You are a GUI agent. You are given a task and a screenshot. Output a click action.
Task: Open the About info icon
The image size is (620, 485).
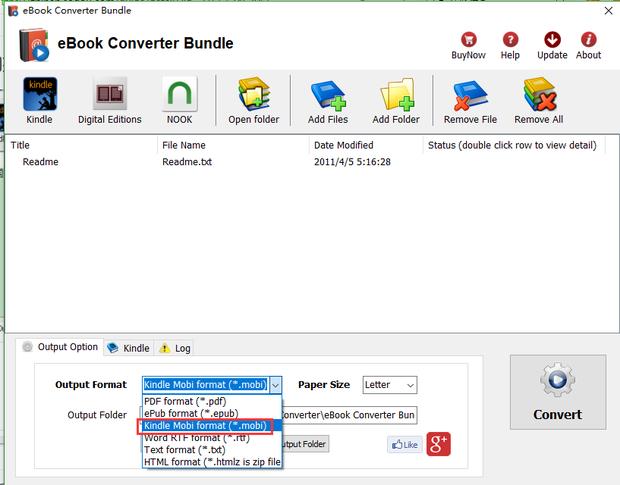588,40
